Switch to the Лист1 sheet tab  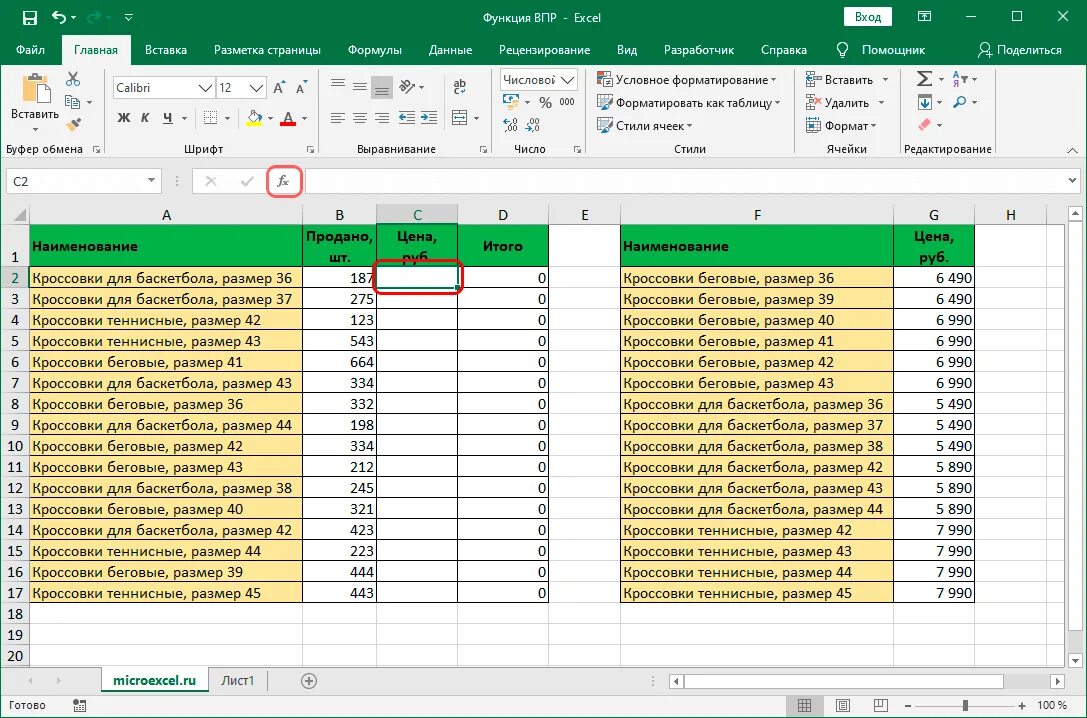pos(238,681)
